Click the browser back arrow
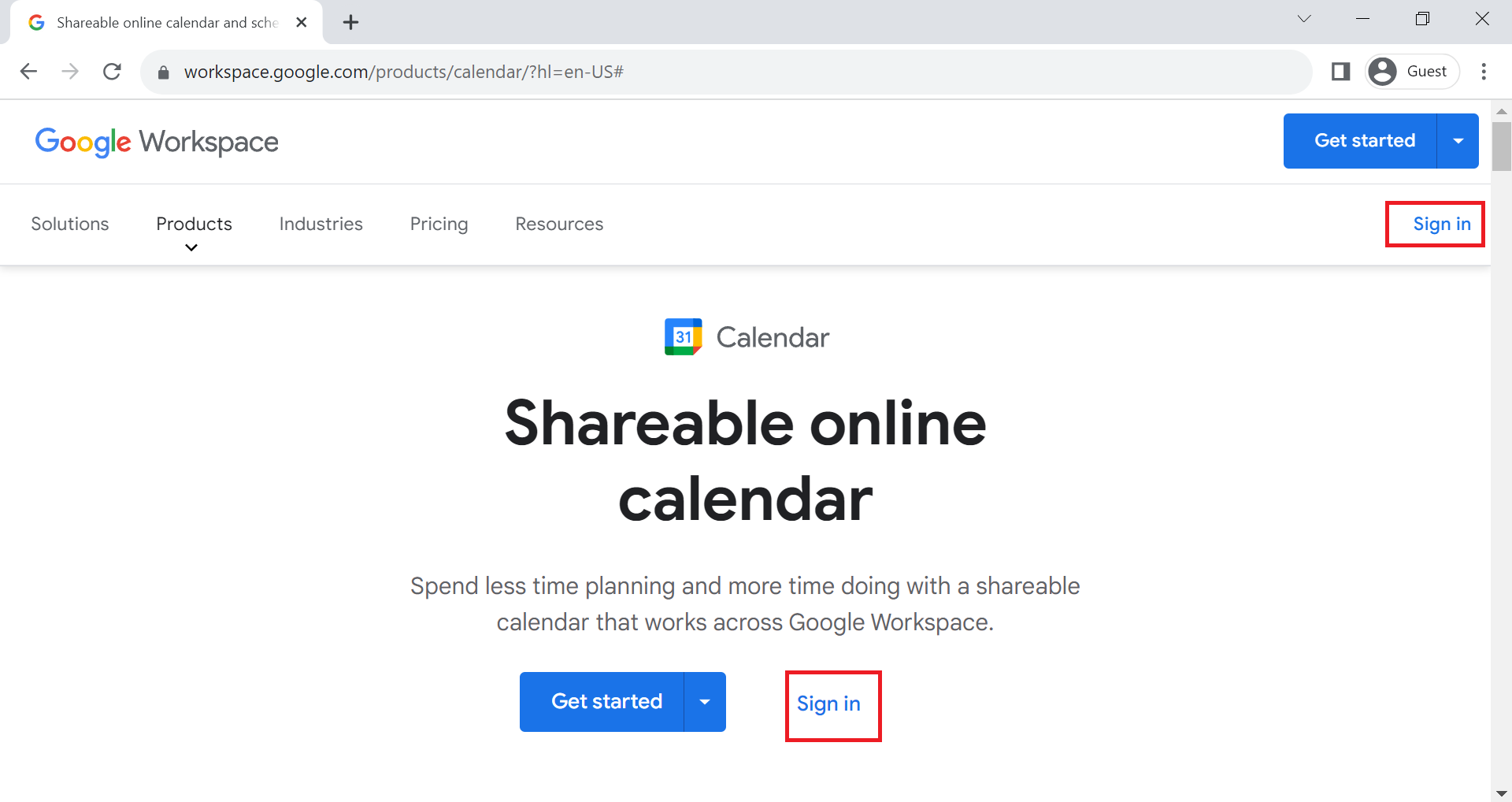 click(x=28, y=72)
